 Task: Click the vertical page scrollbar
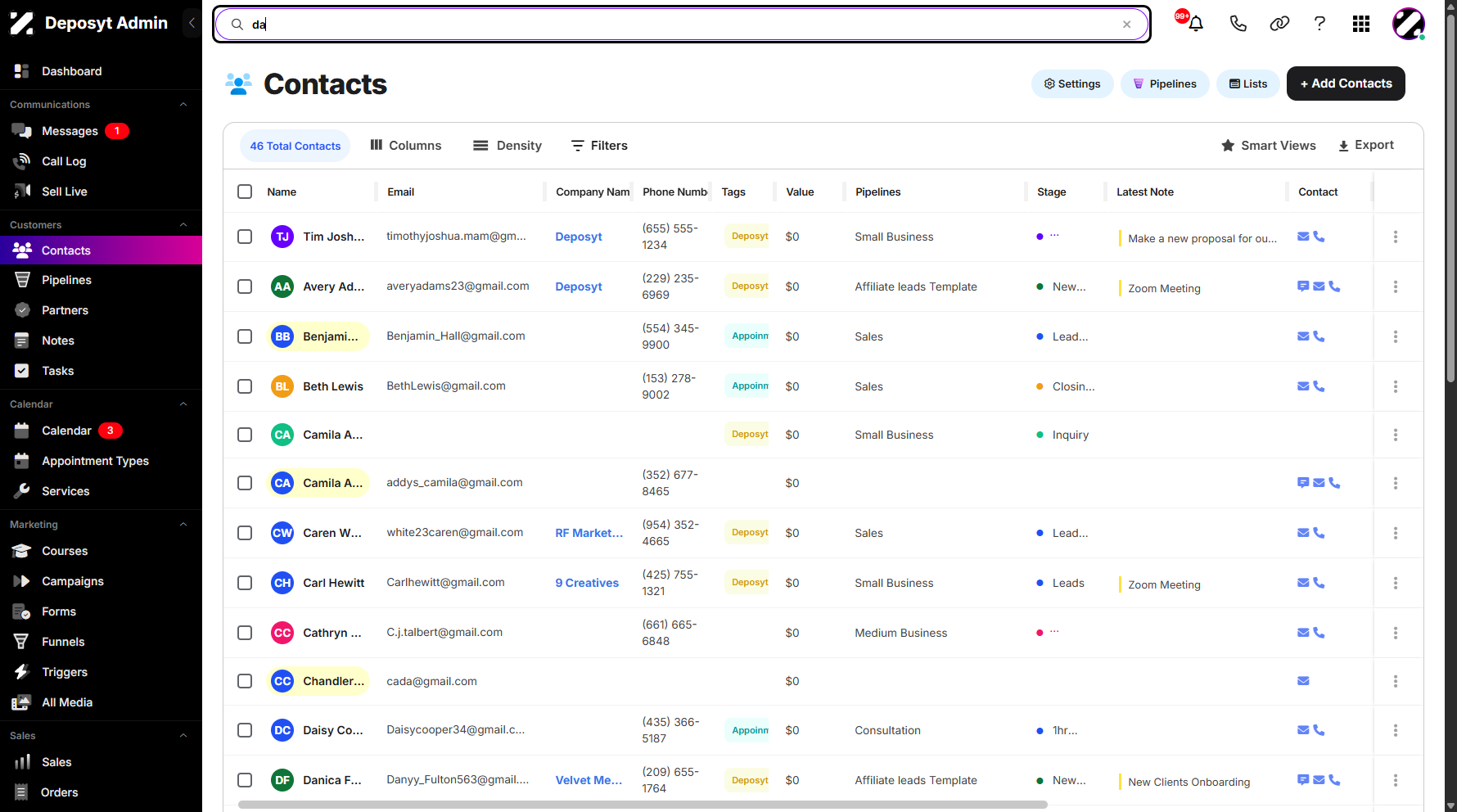pos(1450,196)
